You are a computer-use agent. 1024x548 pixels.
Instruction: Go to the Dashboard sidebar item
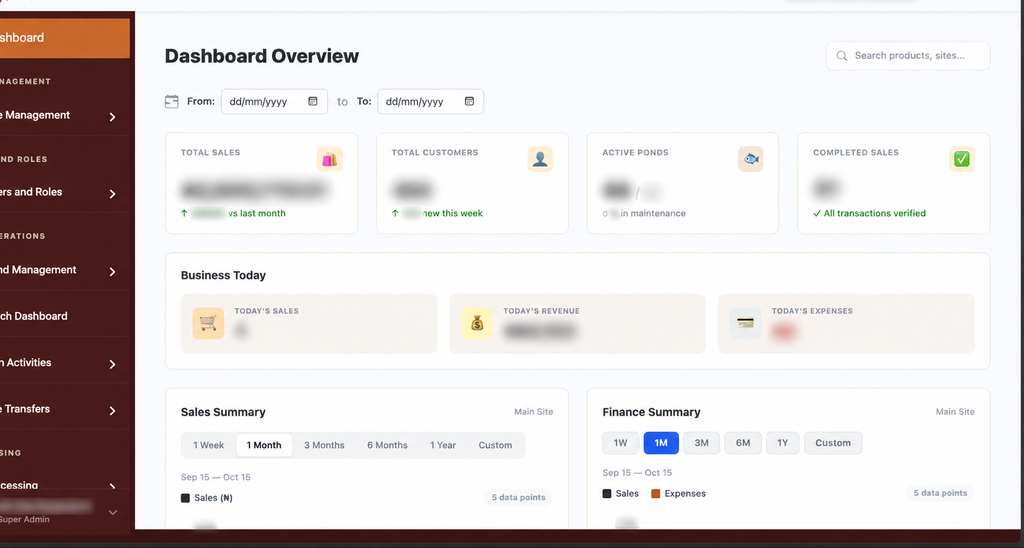[65, 38]
